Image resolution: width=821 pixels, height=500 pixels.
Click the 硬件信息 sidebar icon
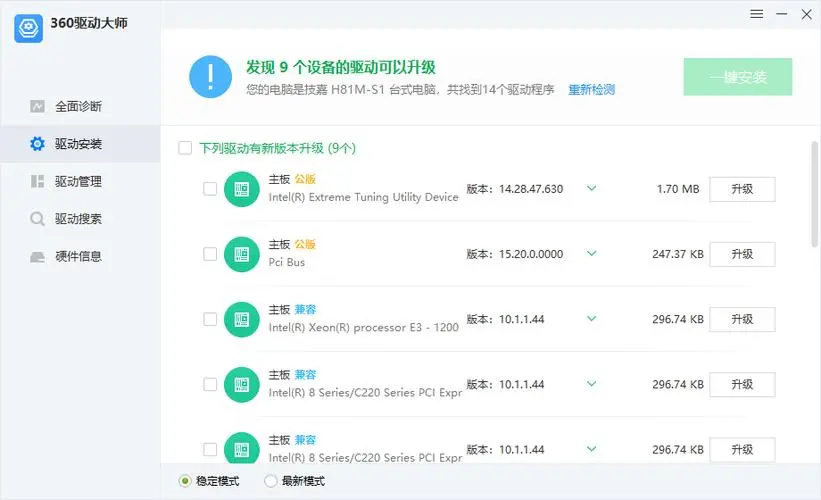click(37, 257)
